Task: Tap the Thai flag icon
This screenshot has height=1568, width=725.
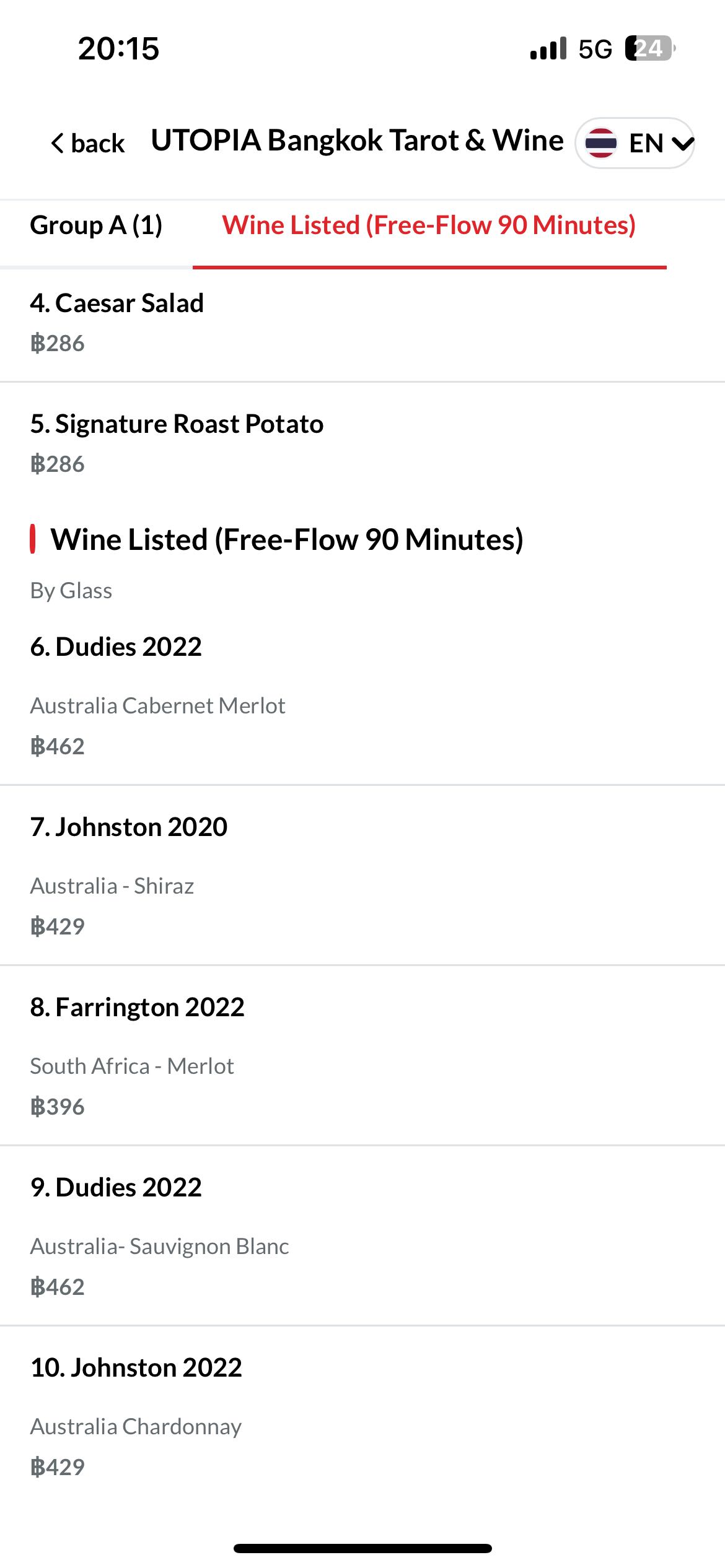Action: click(600, 143)
